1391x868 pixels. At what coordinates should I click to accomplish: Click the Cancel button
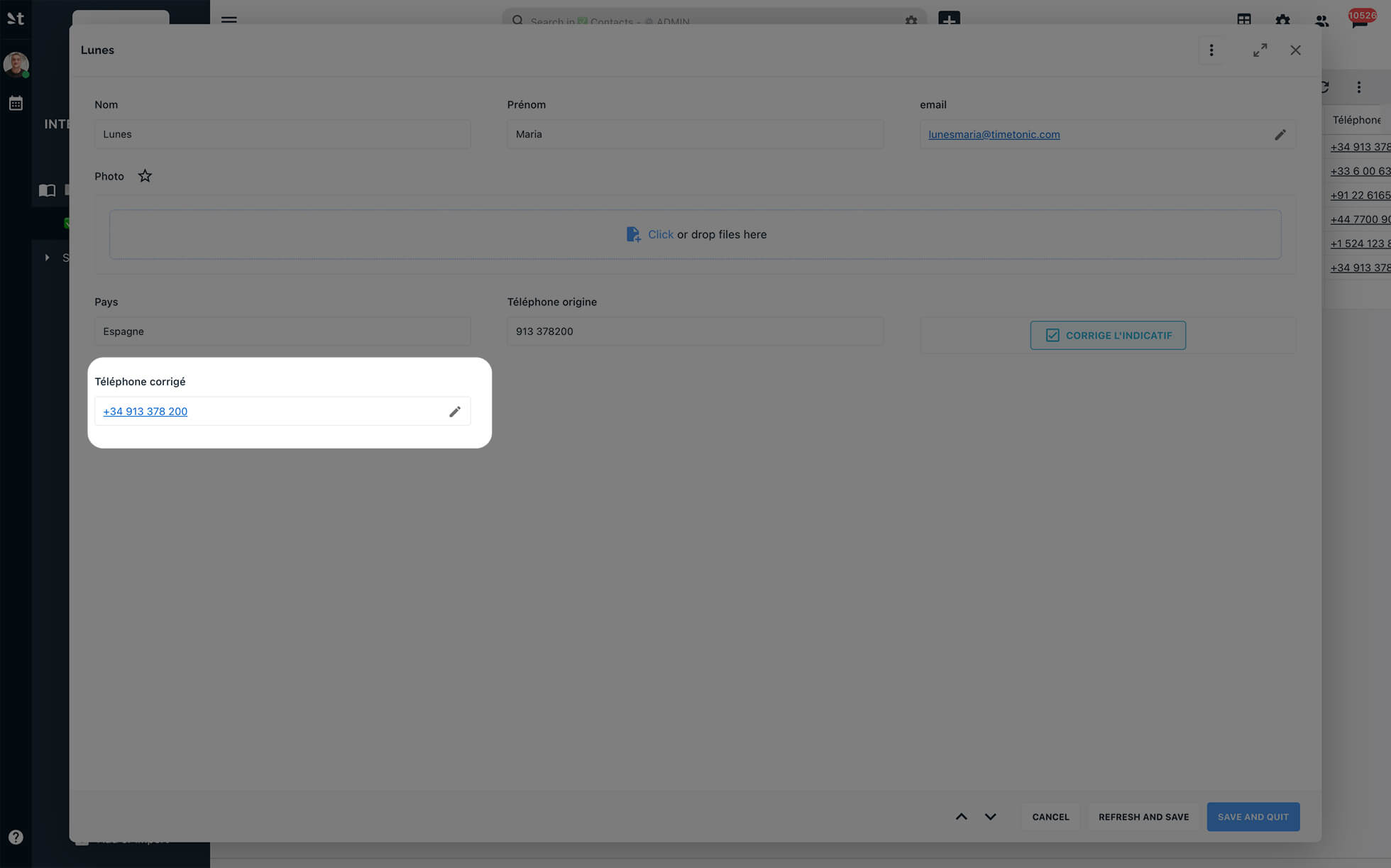[1050, 817]
